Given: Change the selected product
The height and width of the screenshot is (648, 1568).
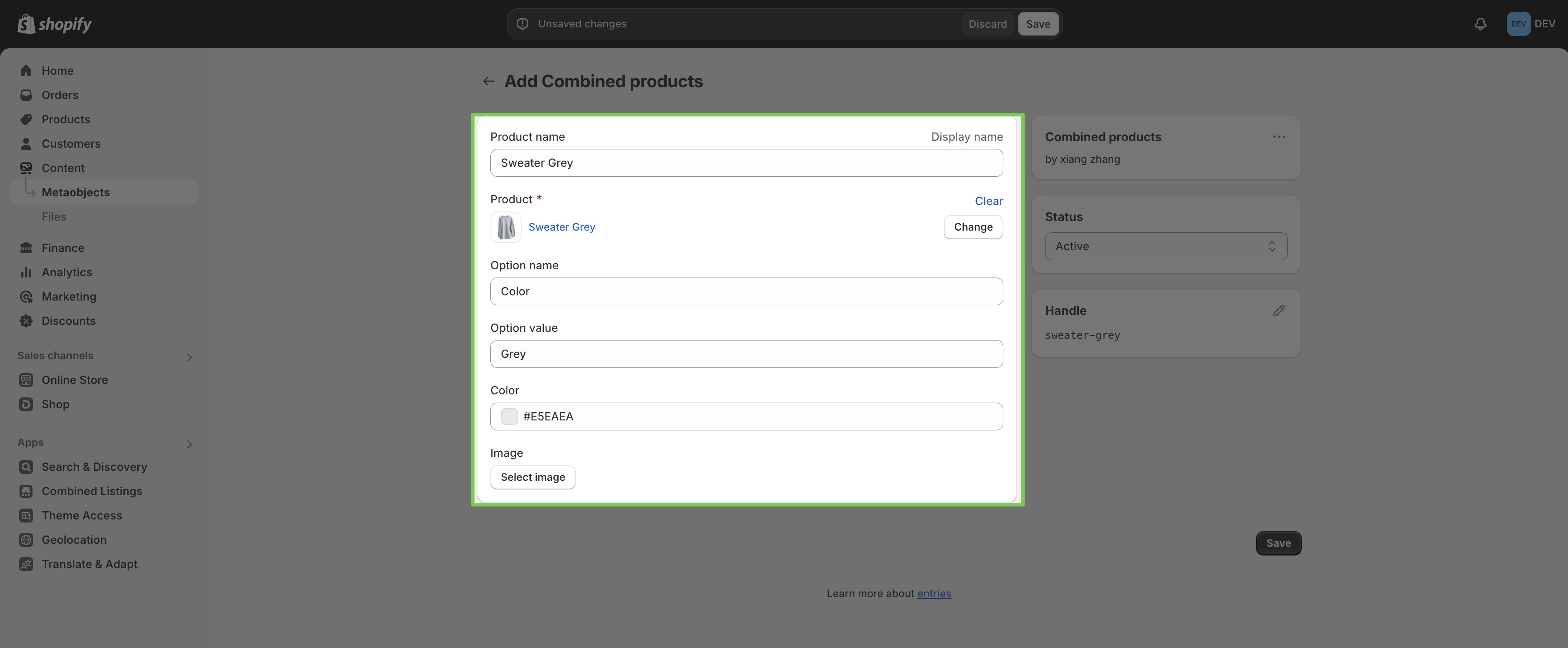Looking at the screenshot, I should pyautogui.click(x=973, y=227).
